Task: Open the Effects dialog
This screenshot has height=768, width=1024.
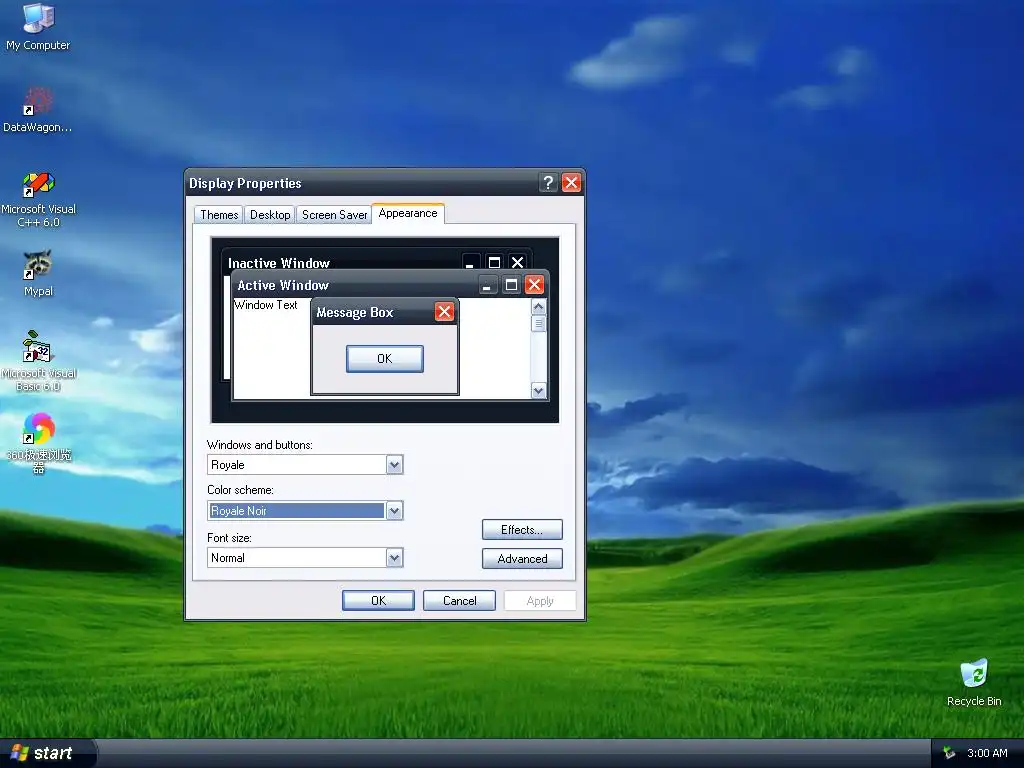Action: pyautogui.click(x=522, y=530)
